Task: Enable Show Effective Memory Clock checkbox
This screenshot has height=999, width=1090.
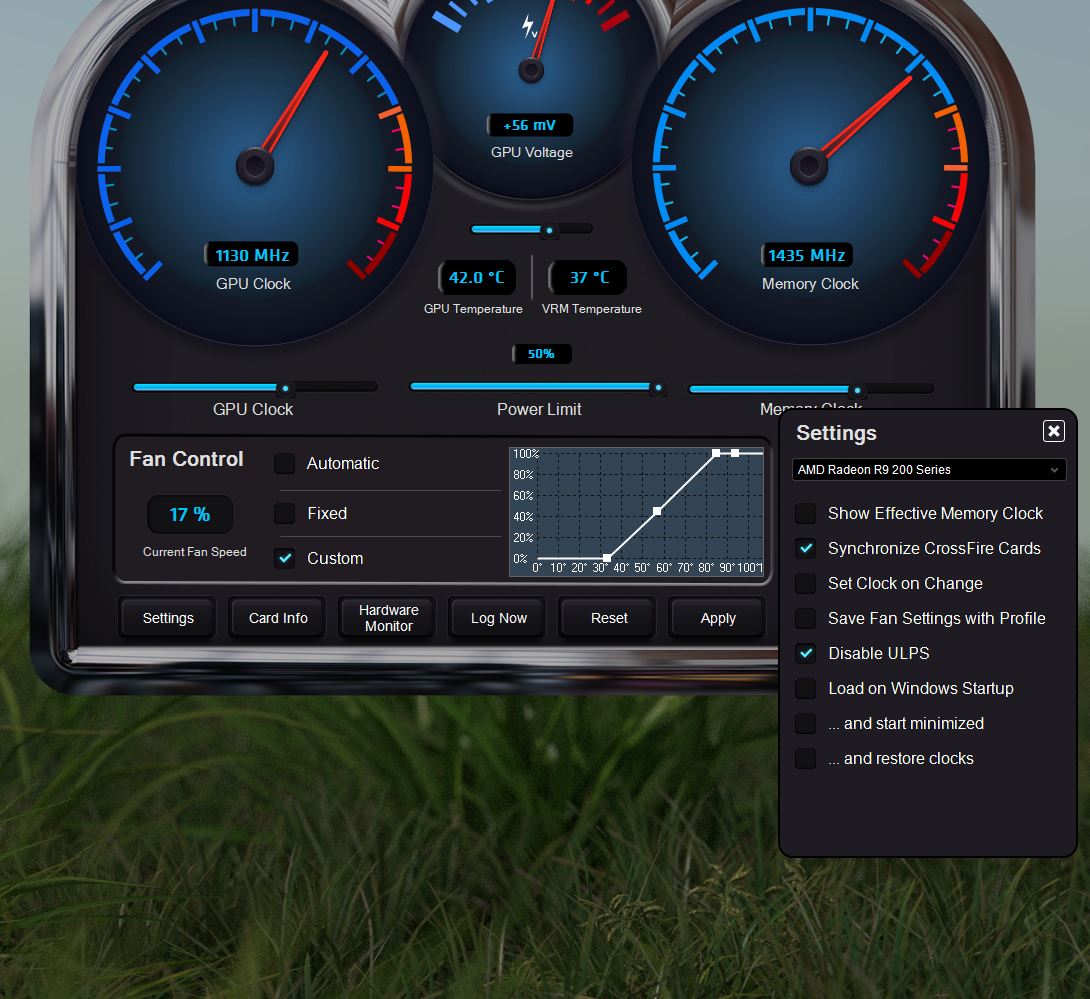Action: pos(806,513)
